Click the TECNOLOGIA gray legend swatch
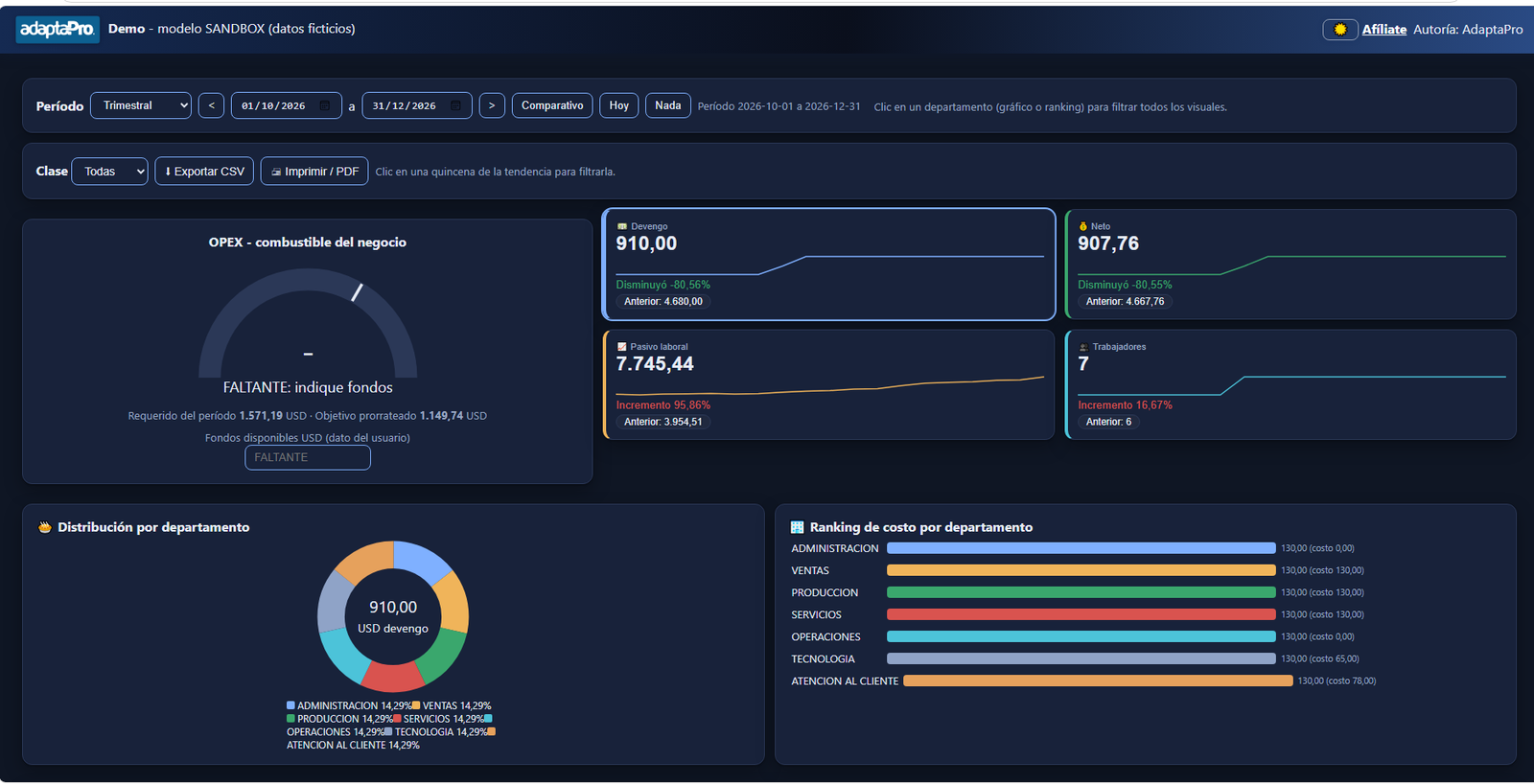The height and width of the screenshot is (784, 1534). click(388, 732)
